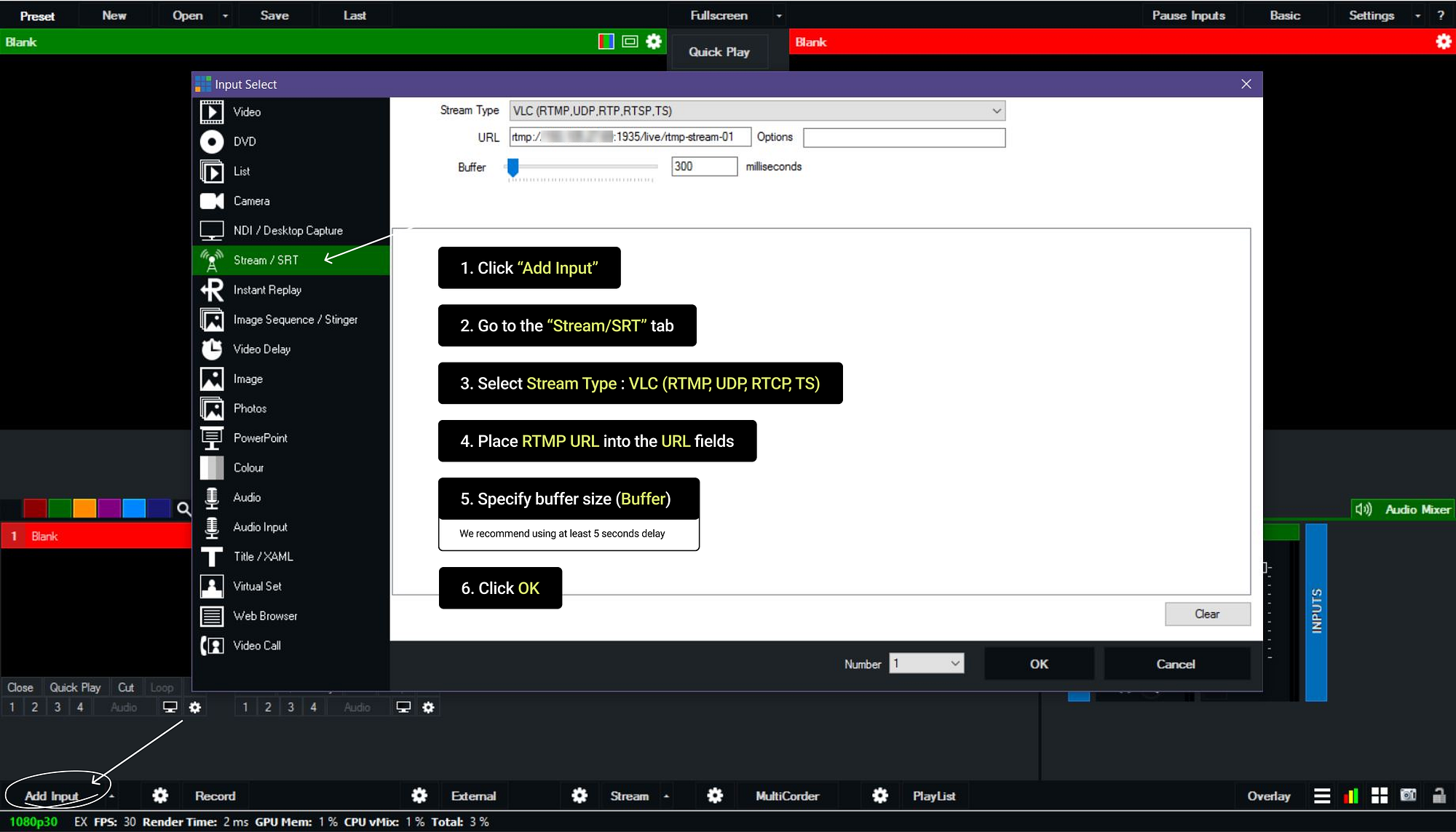Open the List input type
The width and height of the screenshot is (1456, 832).
[x=290, y=172]
